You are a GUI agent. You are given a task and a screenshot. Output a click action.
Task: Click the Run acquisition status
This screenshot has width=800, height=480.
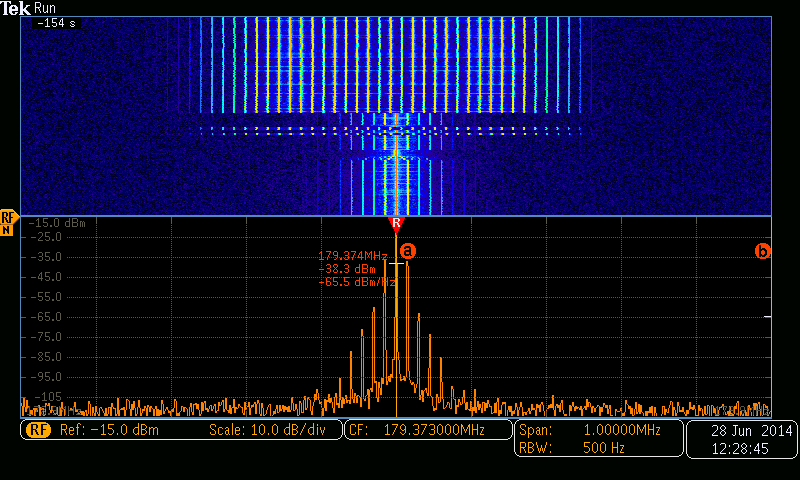[x=45, y=8]
